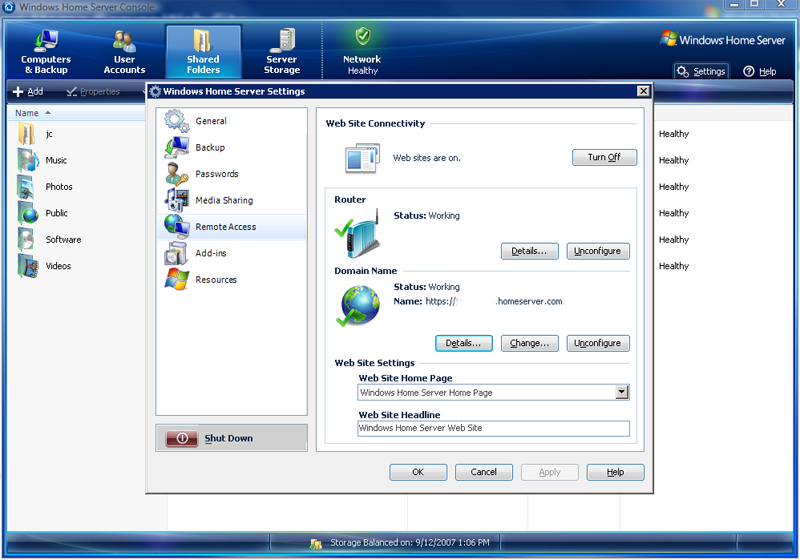Click the Passwords key icon
This screenshot has height=560, width=800.
pyautogui.click(x=177, y=174)
